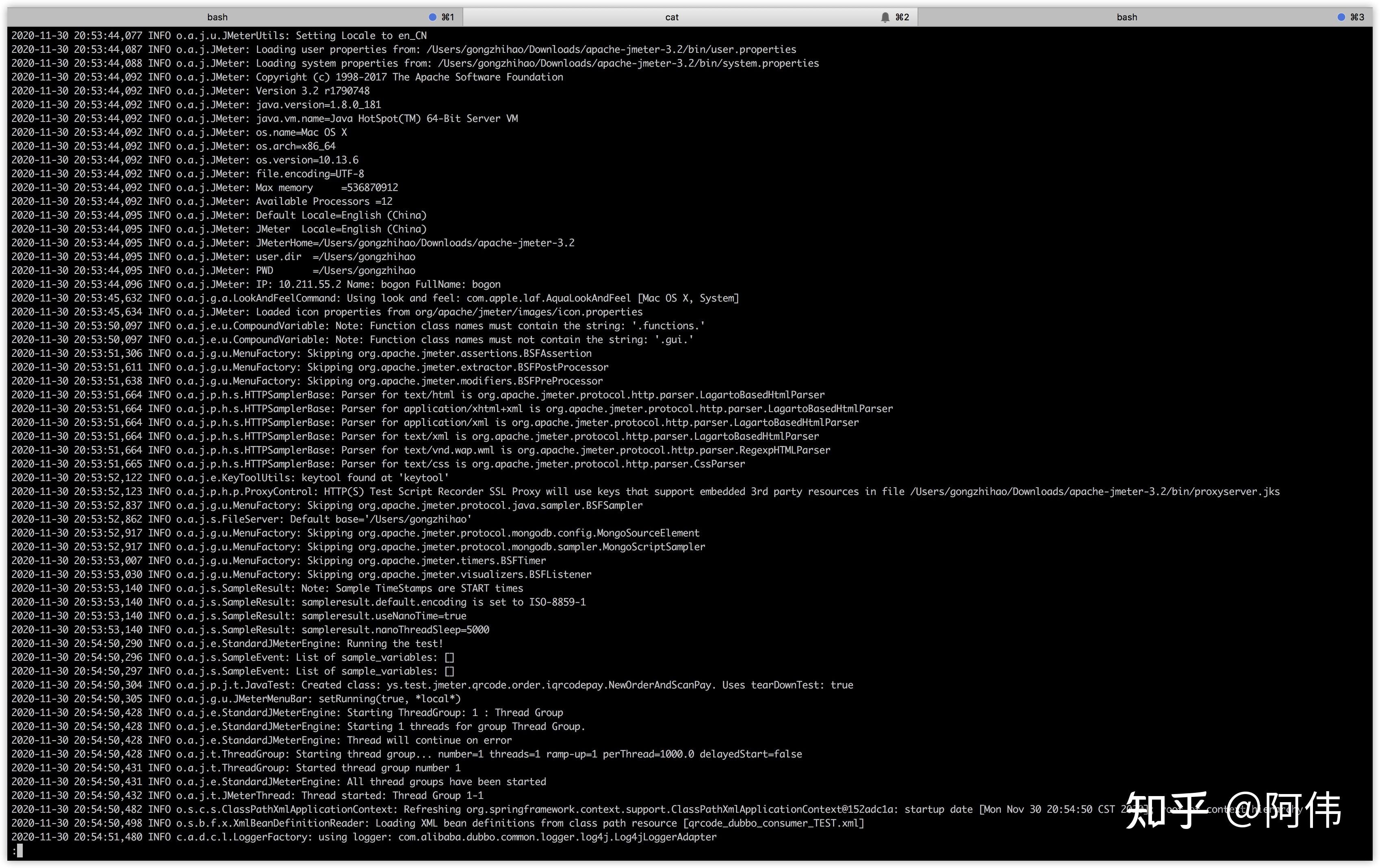
Task: Click the 'sampleresult.useNanoTime=true' line
Action: pyautogui.click(x=239, y=616)
